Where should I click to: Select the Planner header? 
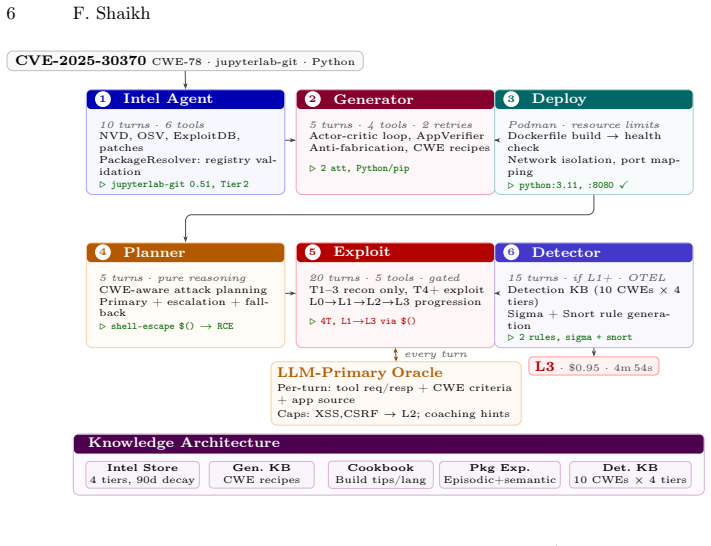(x=185, y=252)
